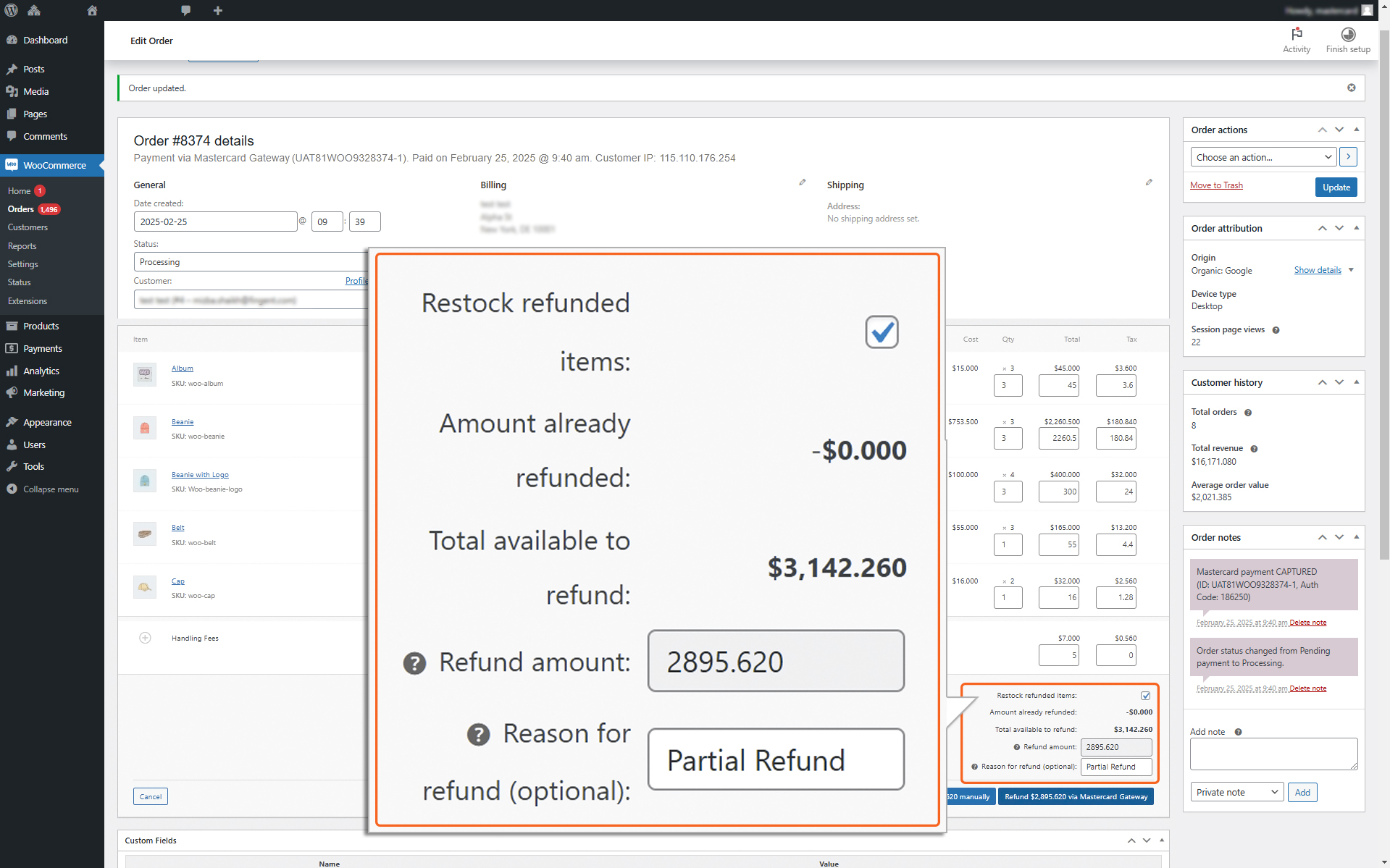Click the Album product thumbnail

(x=145, y=374)
